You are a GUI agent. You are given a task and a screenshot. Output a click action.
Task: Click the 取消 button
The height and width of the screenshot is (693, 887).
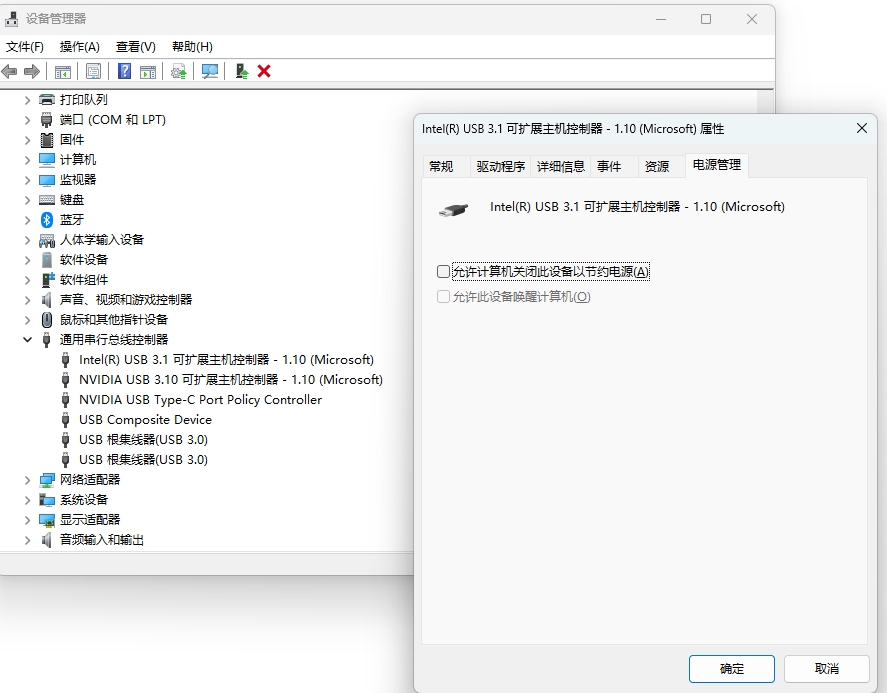click(826, 669)
